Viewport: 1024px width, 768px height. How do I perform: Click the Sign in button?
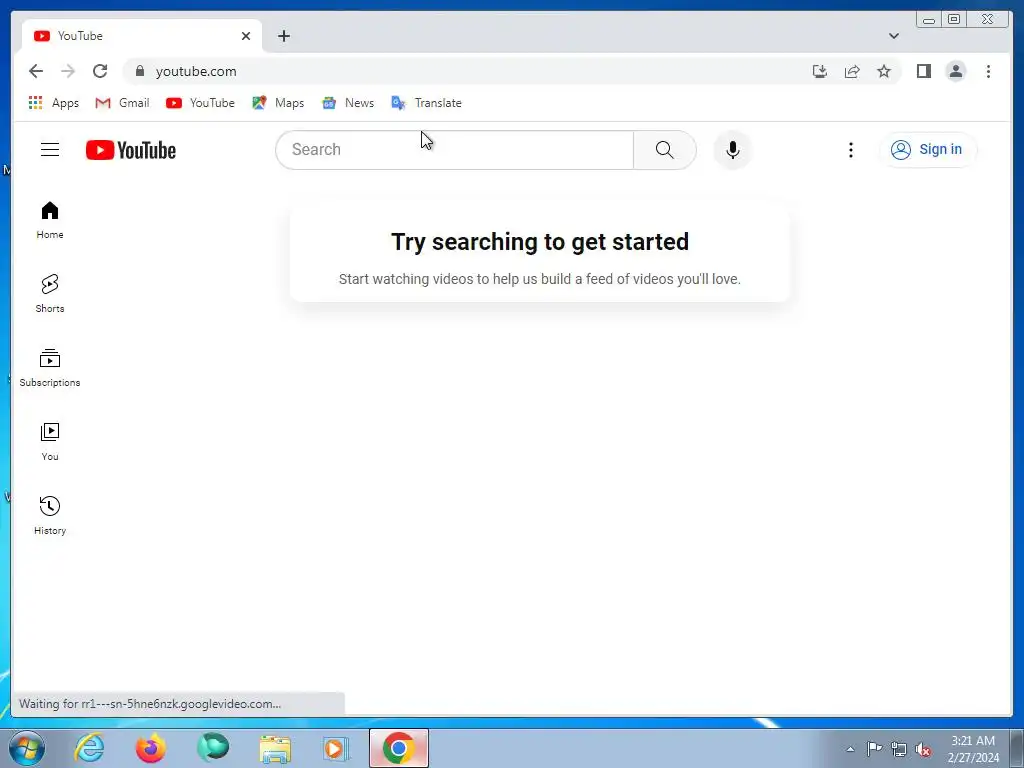[927, 150]
